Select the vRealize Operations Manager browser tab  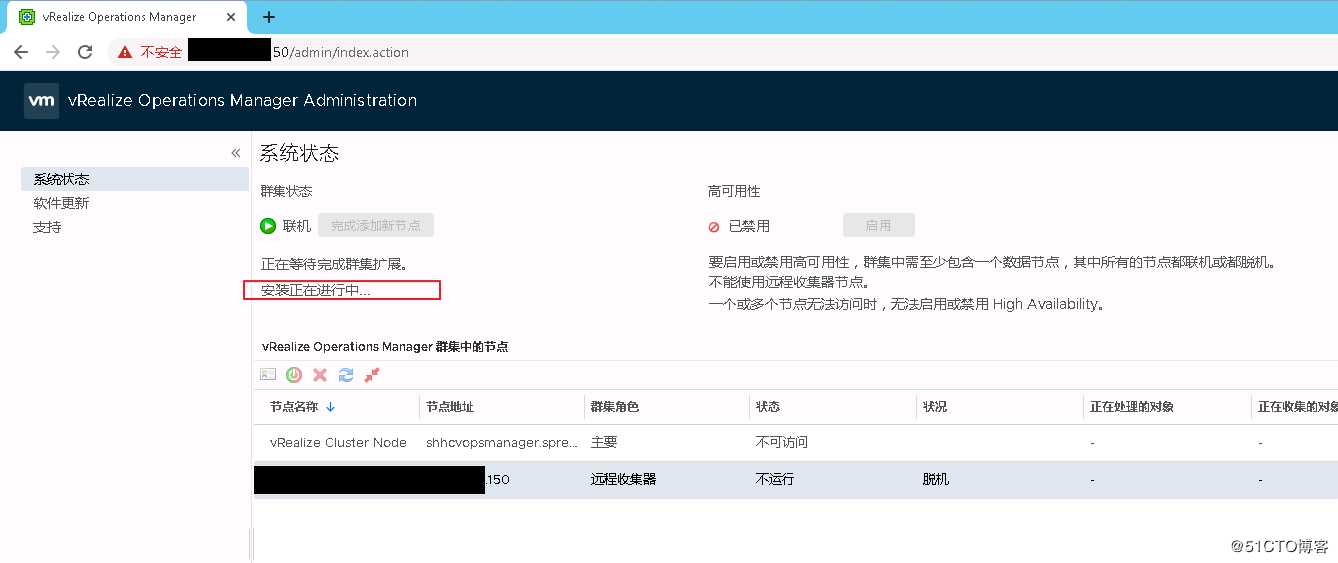(129, 17)
